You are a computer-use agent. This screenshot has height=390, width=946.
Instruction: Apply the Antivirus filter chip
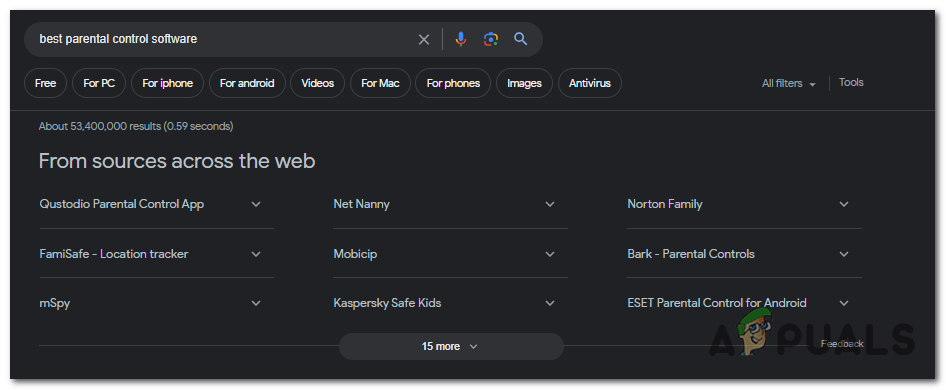point(590,83)
